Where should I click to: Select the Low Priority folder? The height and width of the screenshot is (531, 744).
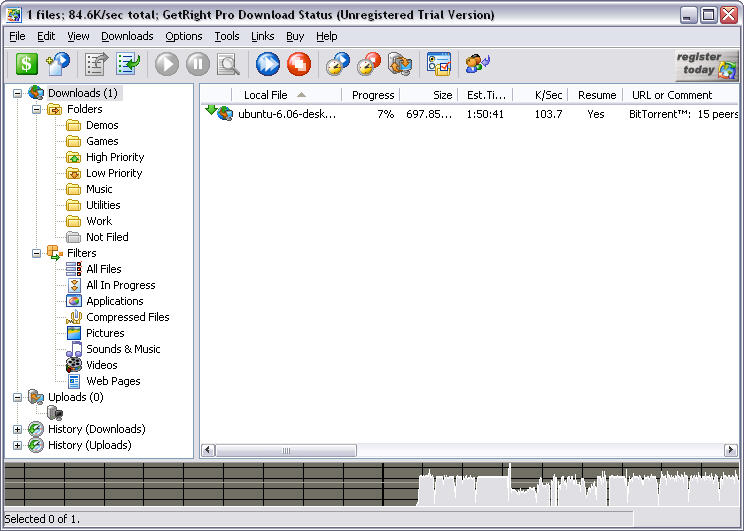pyautogui.click(x=114, y=173)
